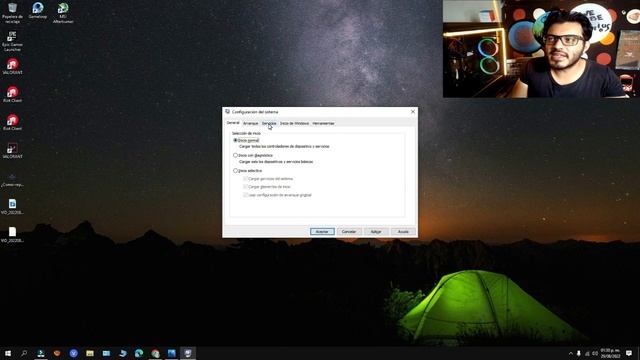Viewport: 640px width, 360px height.
Task: Open the VALORANT shortcut with red icon
Action: tap(12, 67)
